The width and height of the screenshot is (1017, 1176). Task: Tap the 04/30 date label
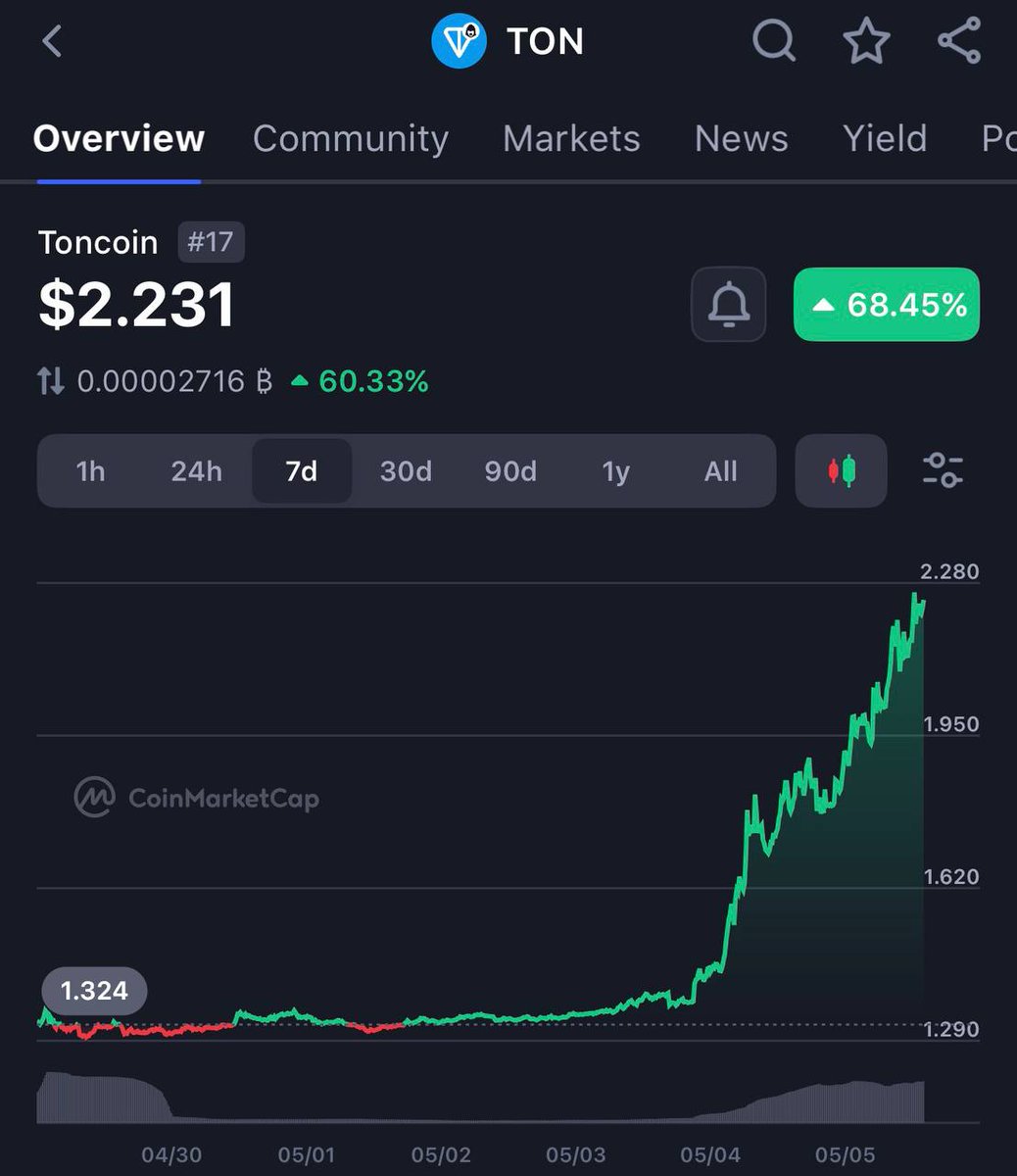[171, 1154]
